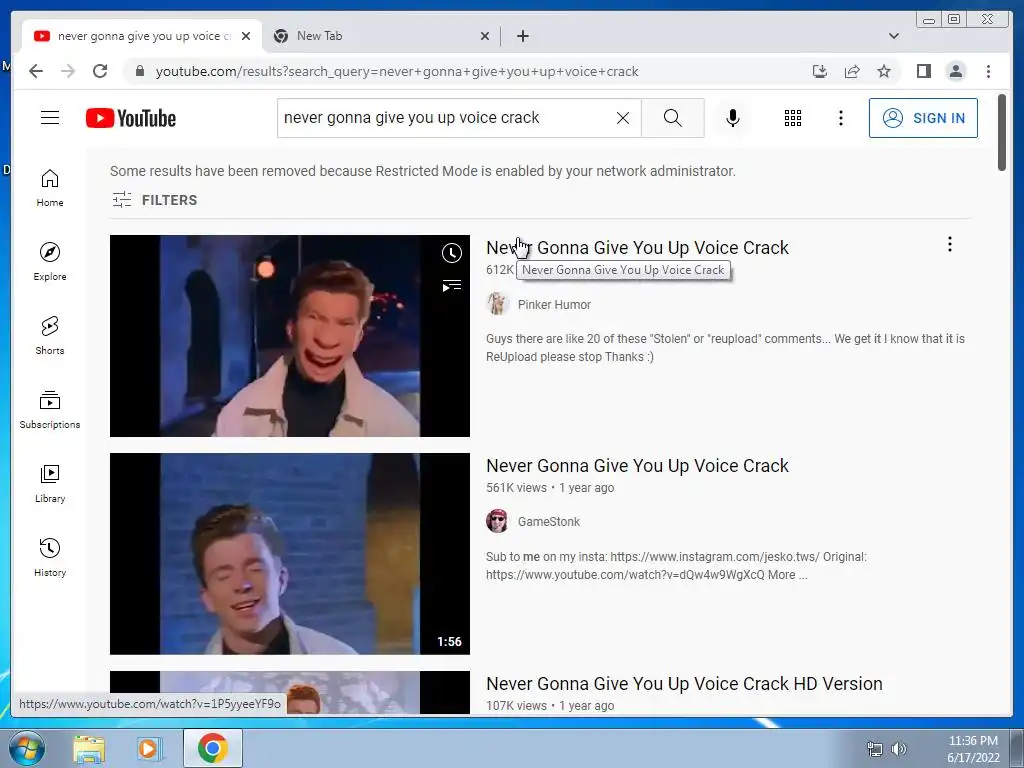
Task: Play the 1:56 video thumbnail
Action: coord(289,554)
